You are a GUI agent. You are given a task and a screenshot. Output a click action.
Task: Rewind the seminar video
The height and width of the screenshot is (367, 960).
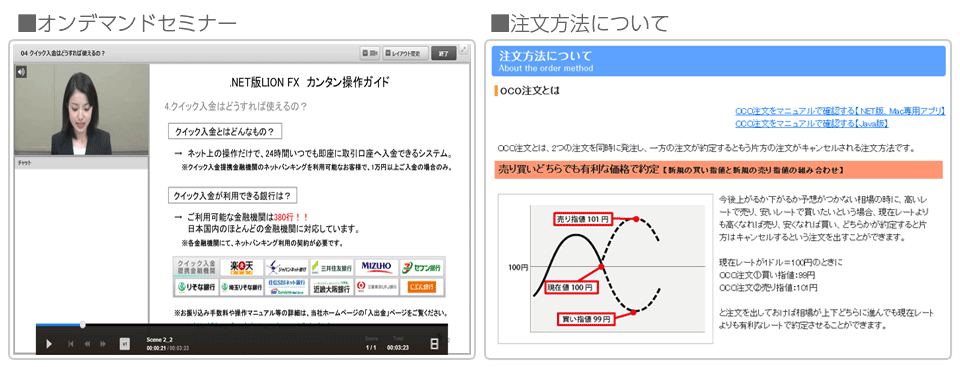pos(87,344)
